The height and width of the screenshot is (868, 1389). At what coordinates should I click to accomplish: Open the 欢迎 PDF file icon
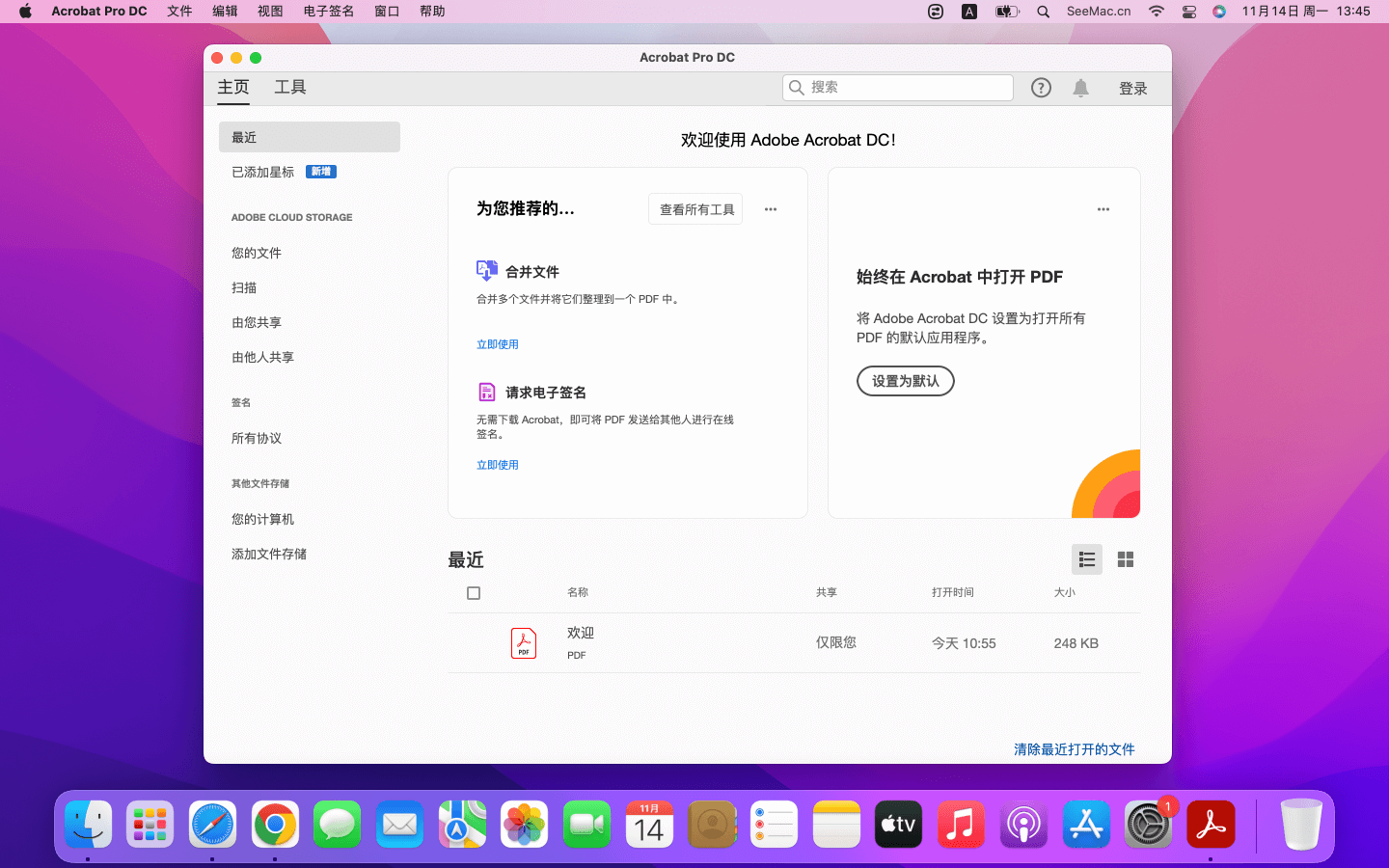coord(524,643)
